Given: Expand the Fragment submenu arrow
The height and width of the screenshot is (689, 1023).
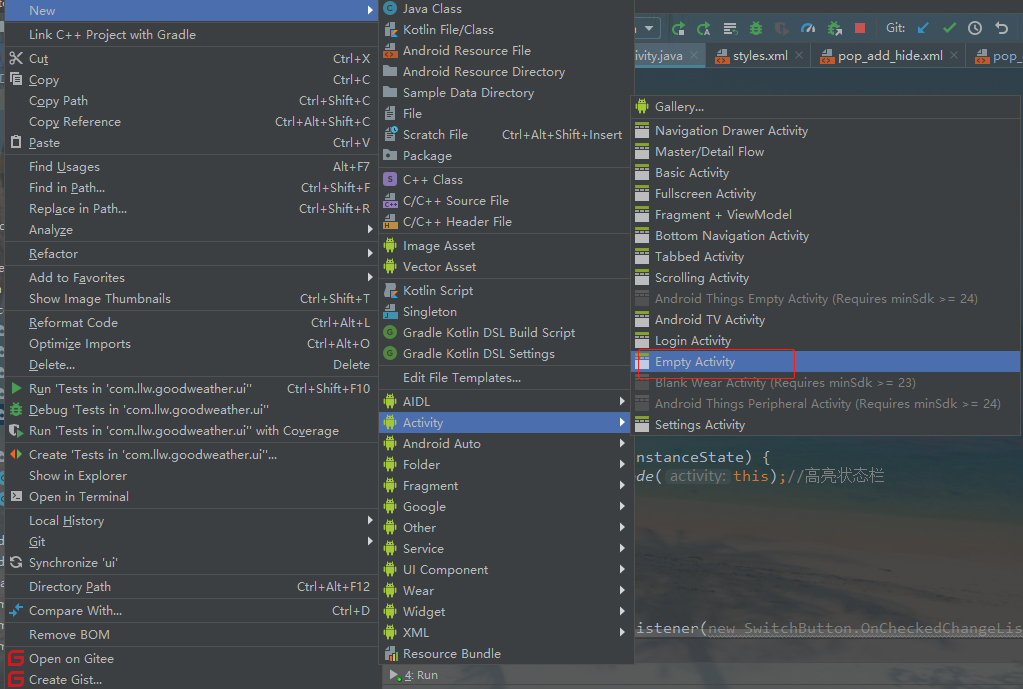Looking at the screenshot, I should 622,485.
